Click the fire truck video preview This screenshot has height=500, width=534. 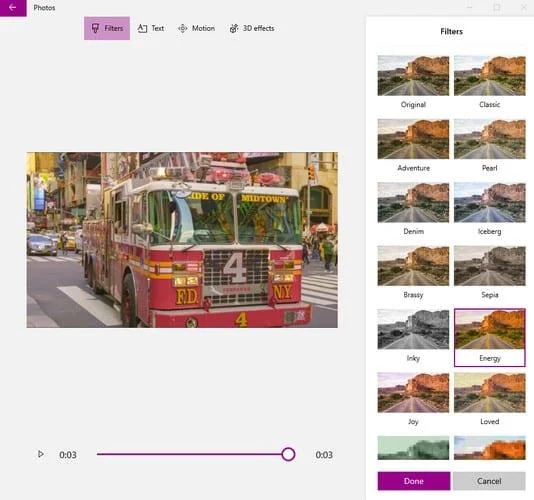pyautogui.click(x=182, y=240)
